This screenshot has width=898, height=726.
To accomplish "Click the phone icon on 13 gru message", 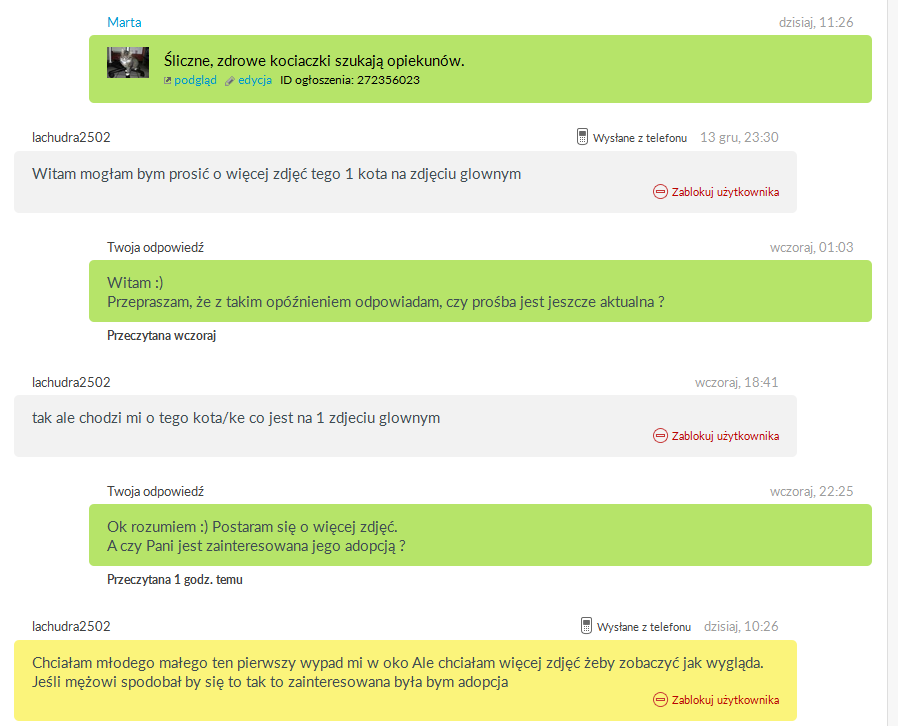I will pyautogui.click(x=582, y=137).
